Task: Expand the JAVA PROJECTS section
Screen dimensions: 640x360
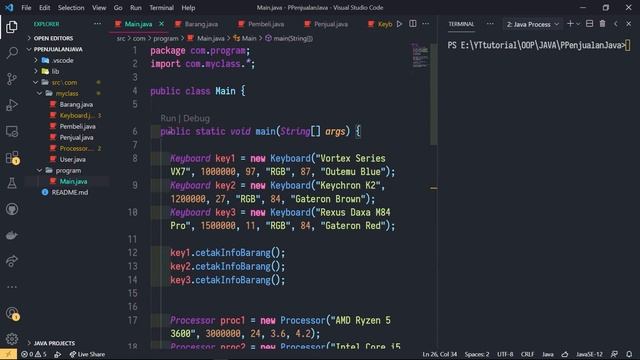Action: point(54,343)
